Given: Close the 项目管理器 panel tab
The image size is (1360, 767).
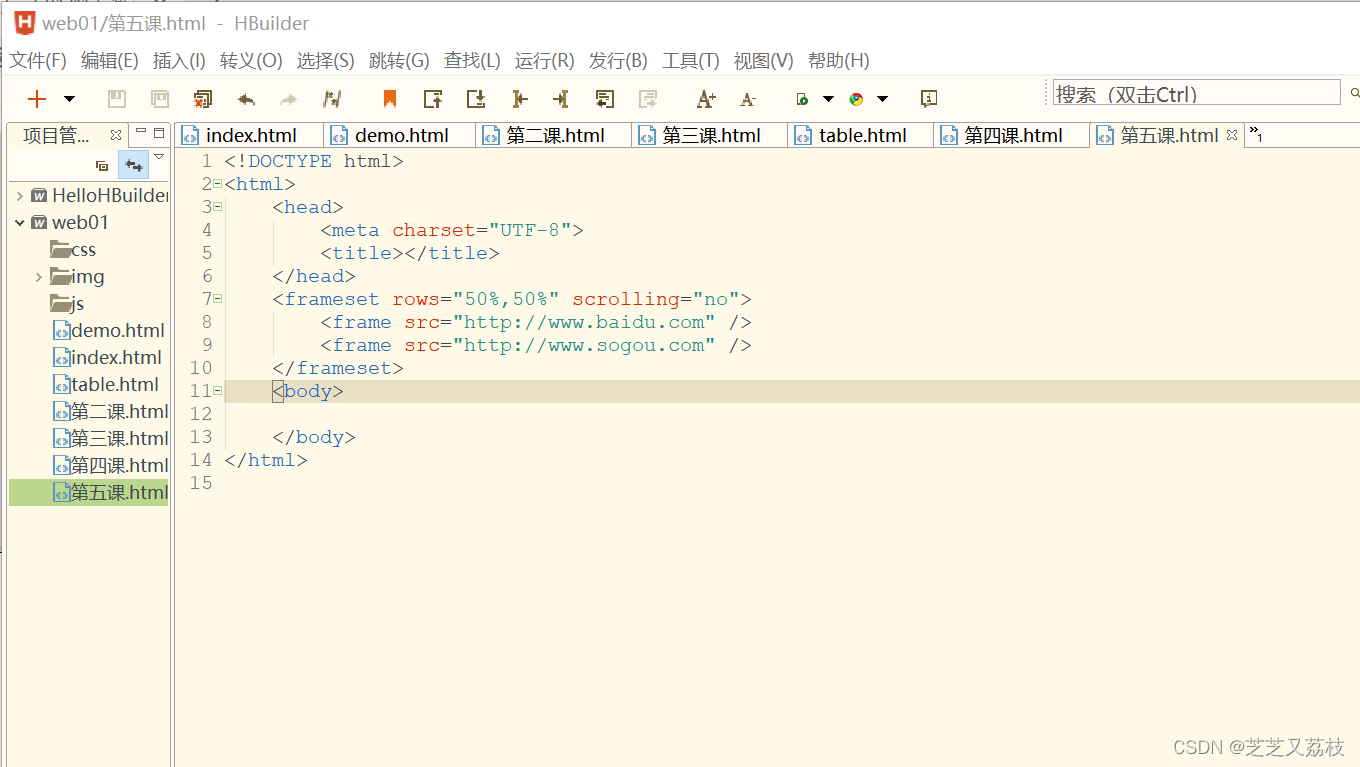Looking at the screenshot, I should coord(116,134).
